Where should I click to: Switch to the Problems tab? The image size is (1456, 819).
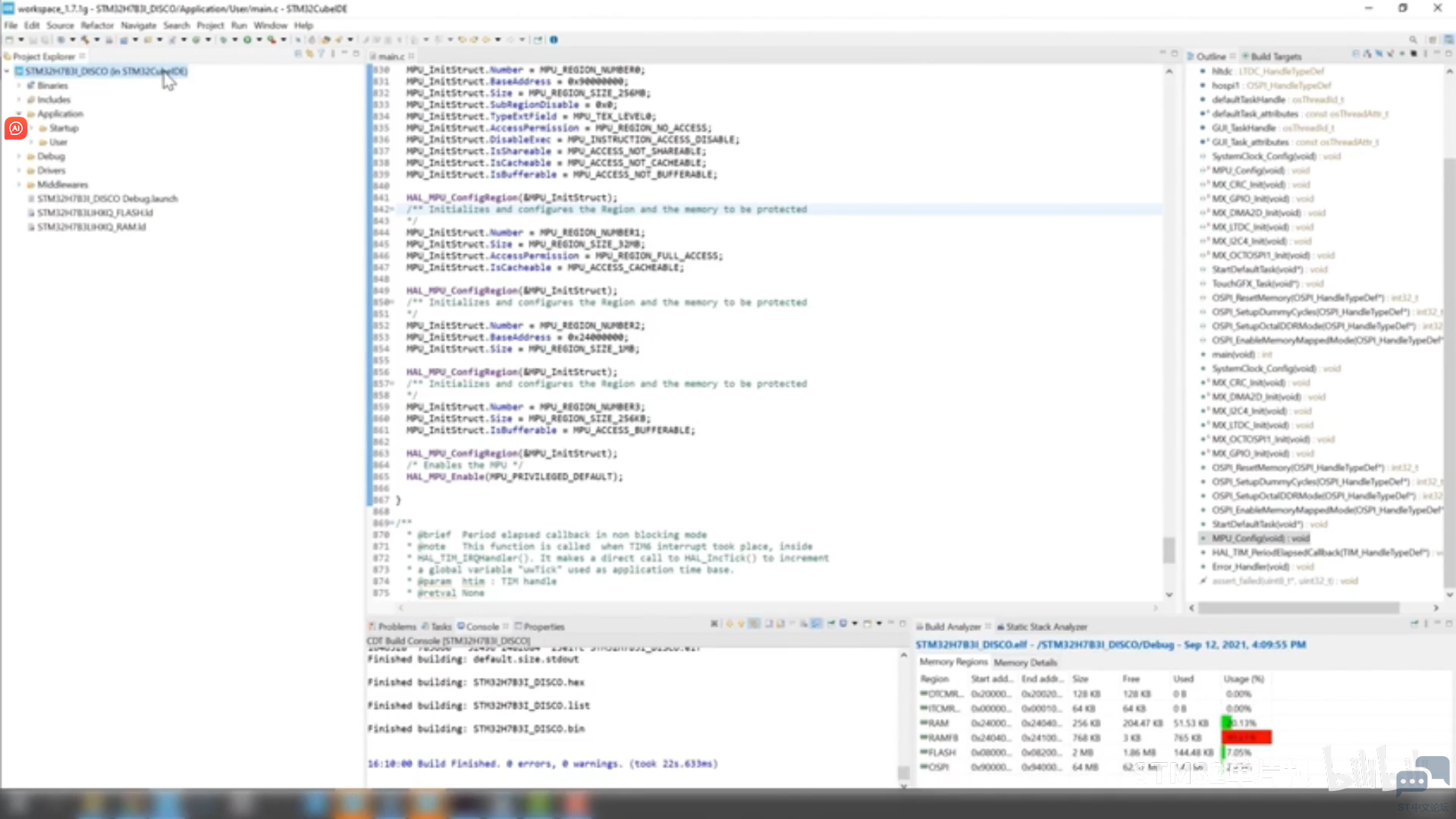coord(392,626)
